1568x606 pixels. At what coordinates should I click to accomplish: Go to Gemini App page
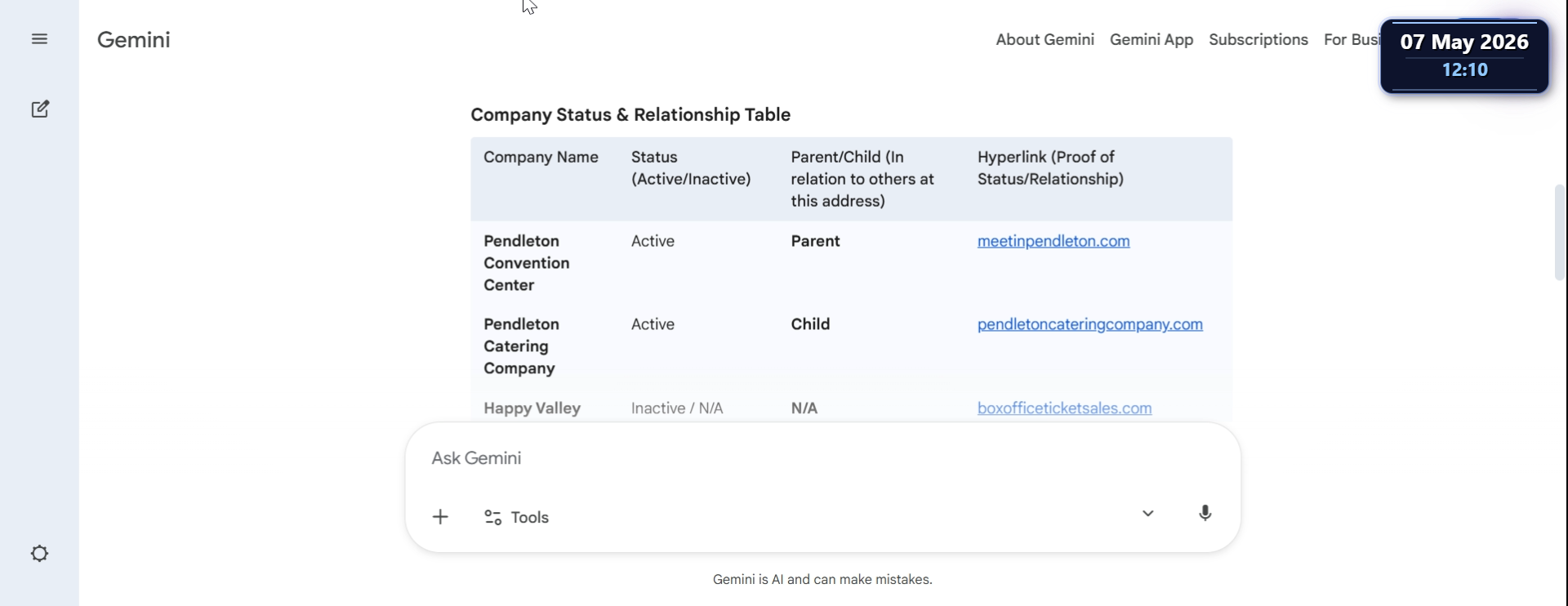coord(1151,40)
